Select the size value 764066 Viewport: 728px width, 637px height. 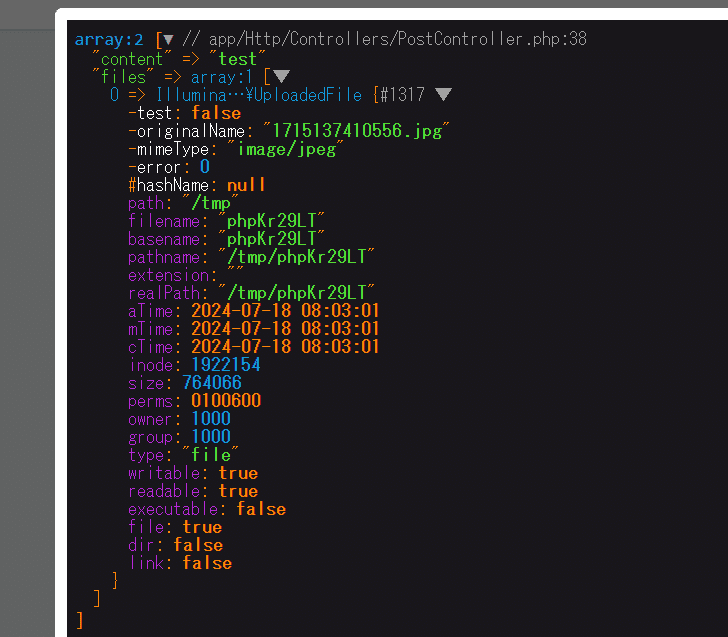[x=212, y=383]
